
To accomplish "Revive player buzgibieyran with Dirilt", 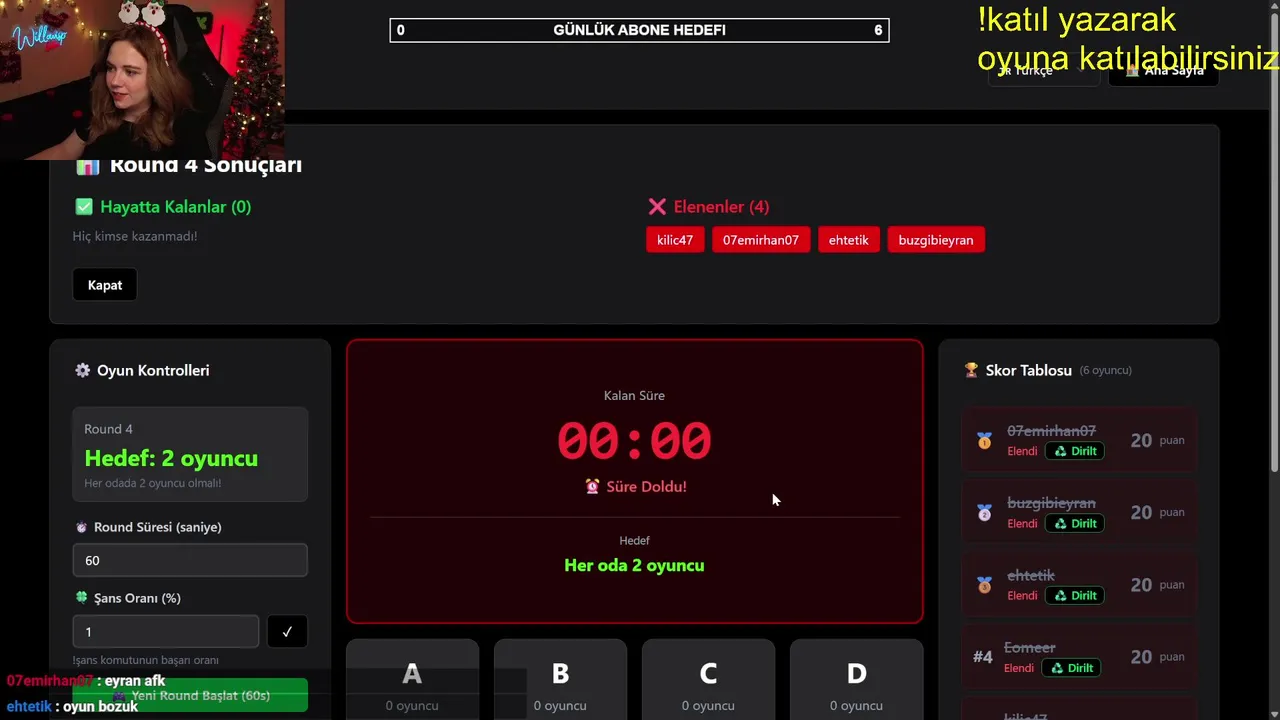I will (x=1075, y=523).
